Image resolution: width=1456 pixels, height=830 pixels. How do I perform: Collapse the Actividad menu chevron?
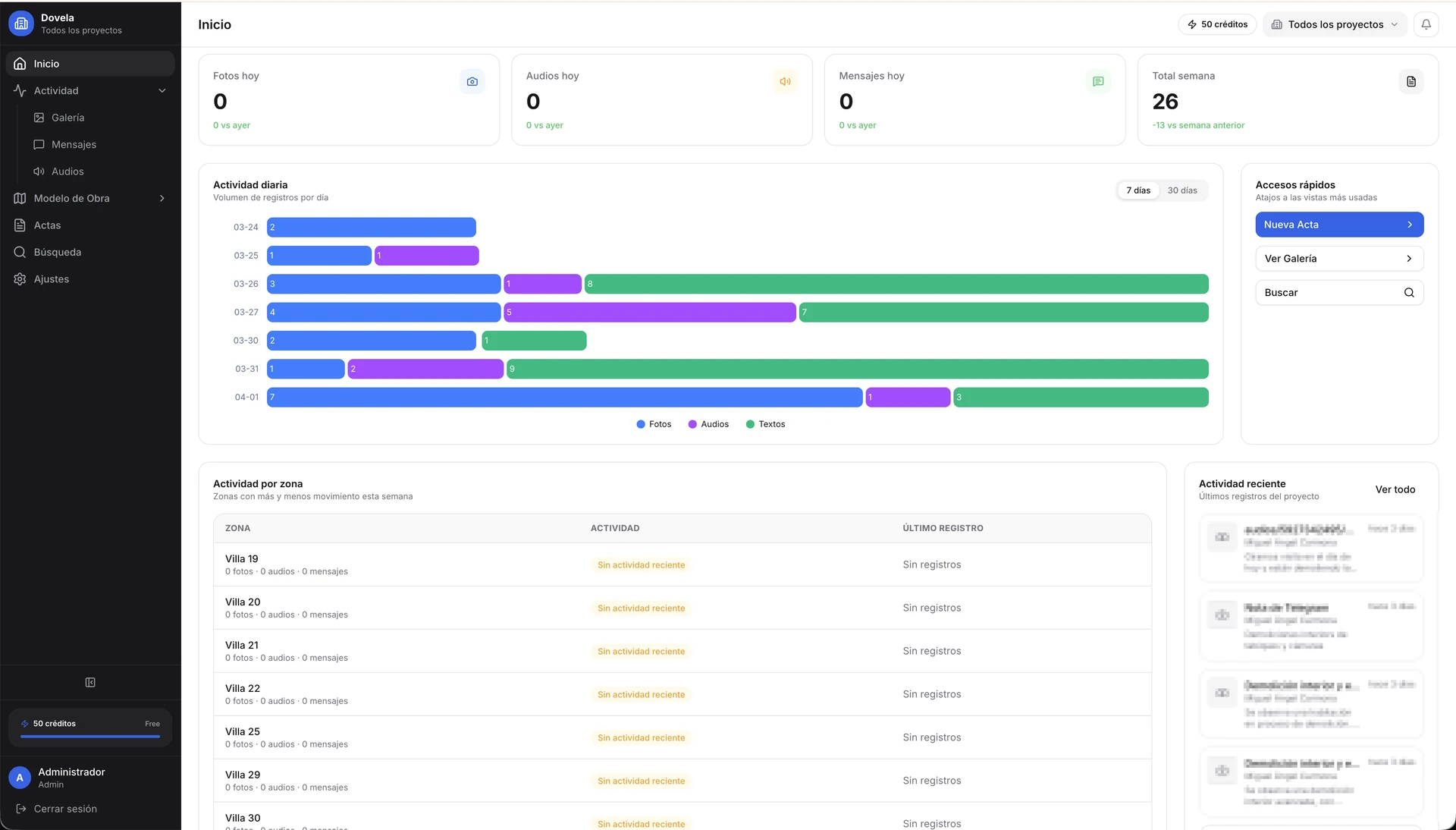162,91
